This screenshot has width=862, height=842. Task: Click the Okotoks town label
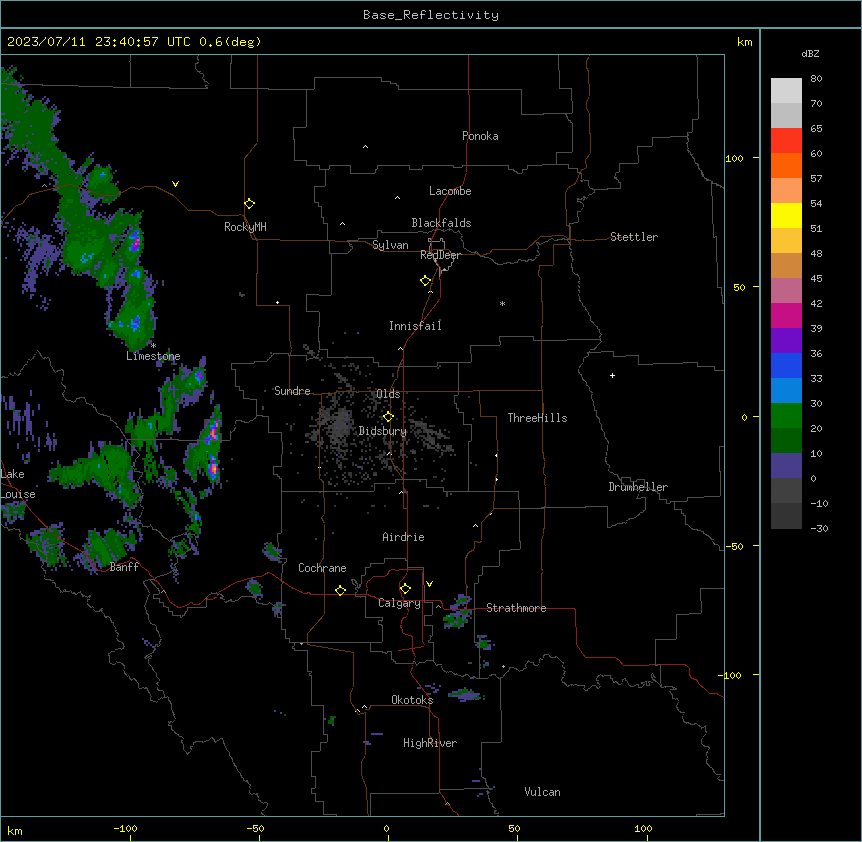[x=412, y=700]
